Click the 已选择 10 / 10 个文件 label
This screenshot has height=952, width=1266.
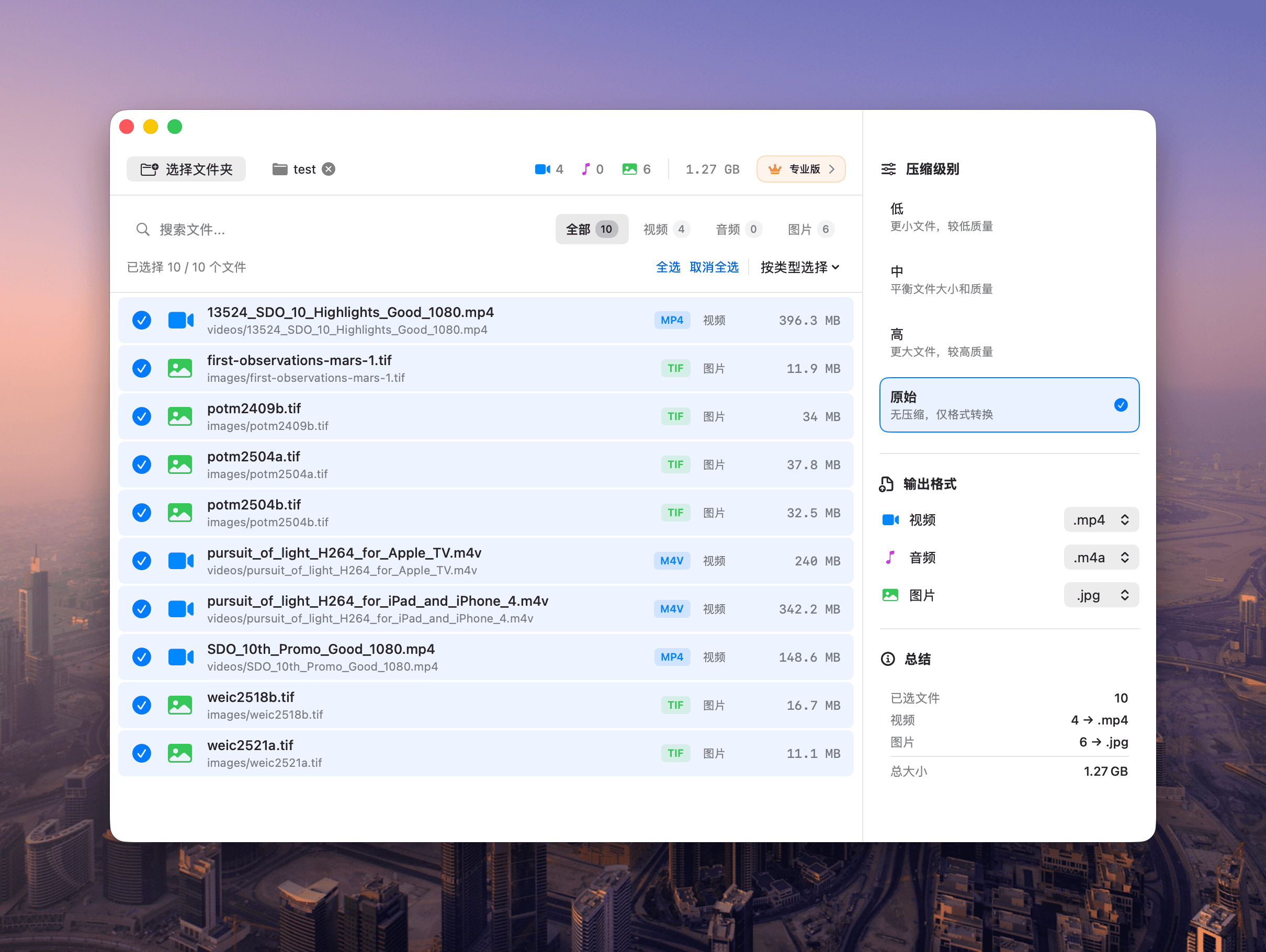coord(186,267)
